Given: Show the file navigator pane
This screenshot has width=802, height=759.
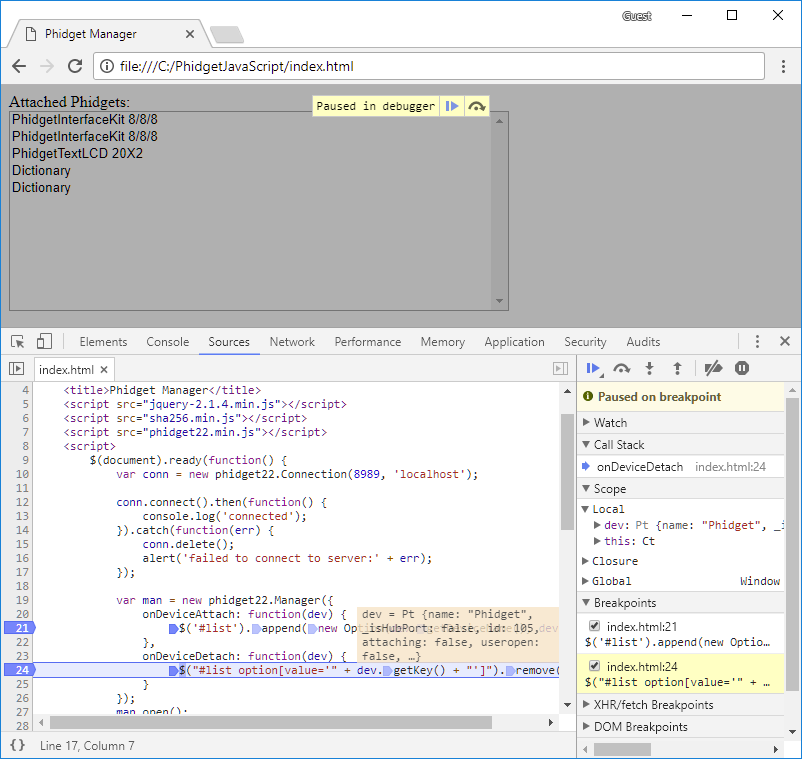Looking at the screenshot, I should point(16,369).
